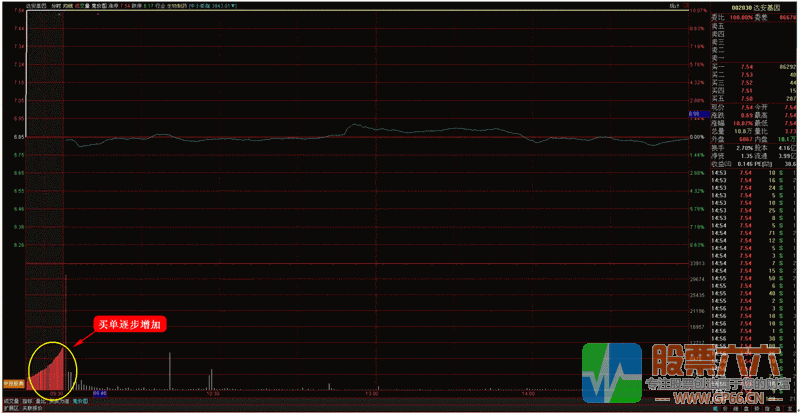Click the tall white volume bar at open
800x413 pixels.
tap(66, 330)
